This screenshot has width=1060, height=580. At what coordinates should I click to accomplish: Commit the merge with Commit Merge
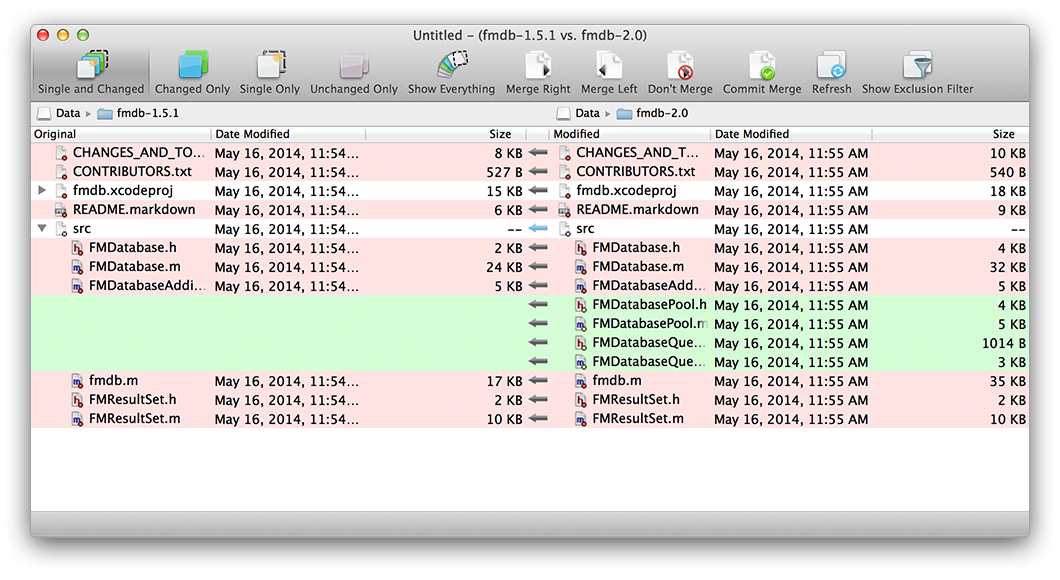762,67
